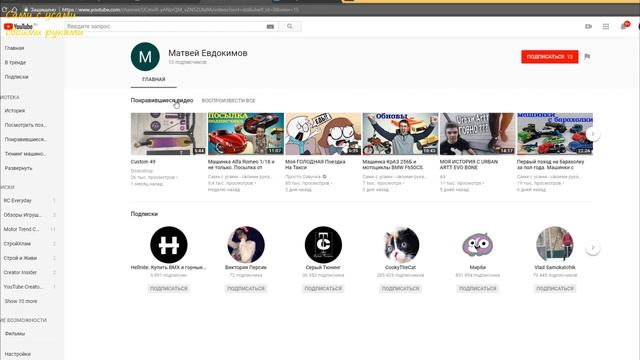Click the red Подписаться button
Image resolution: width=640 pixels, height=360 pixels.
tap(549, 57)
